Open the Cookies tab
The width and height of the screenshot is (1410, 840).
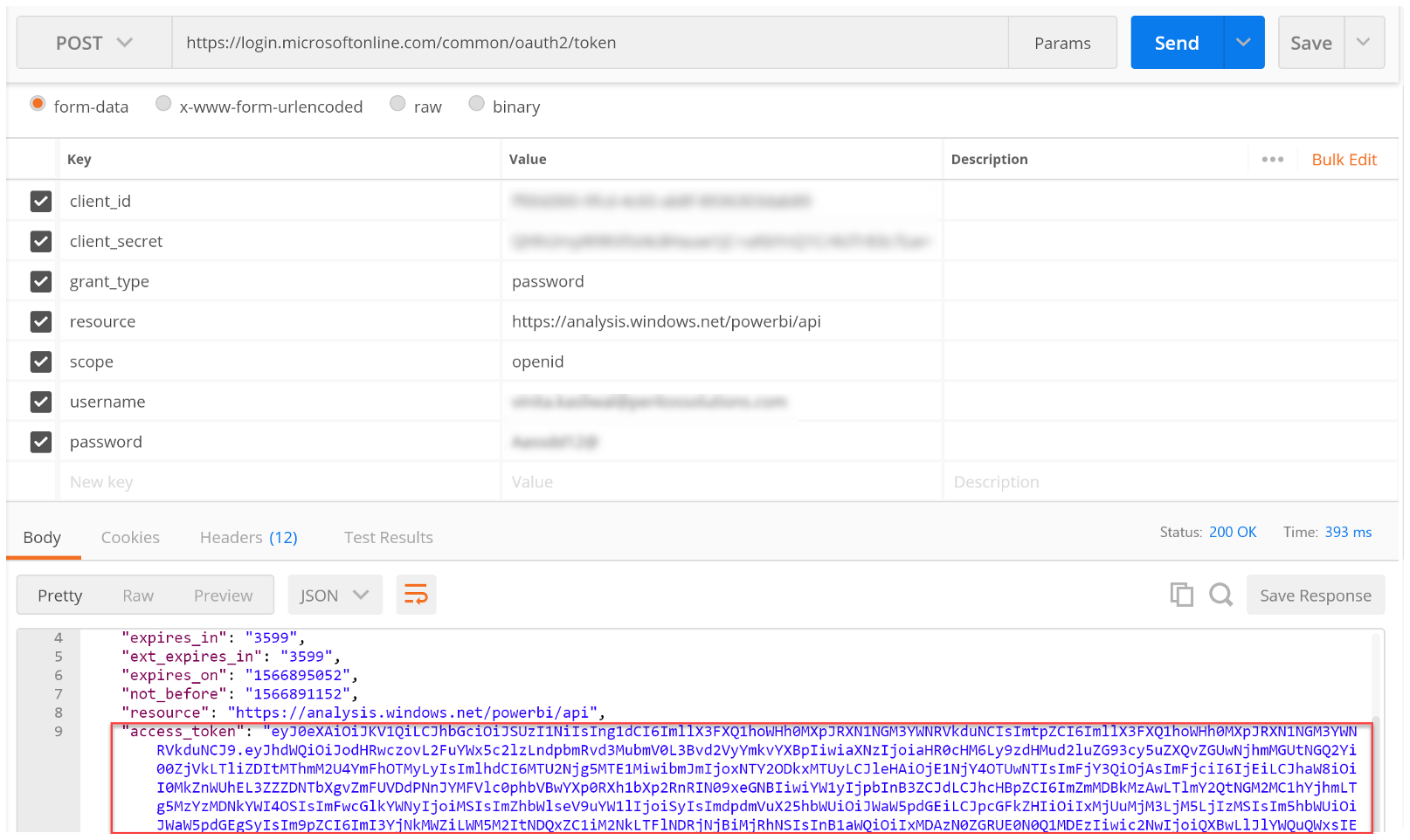(130, 537)
